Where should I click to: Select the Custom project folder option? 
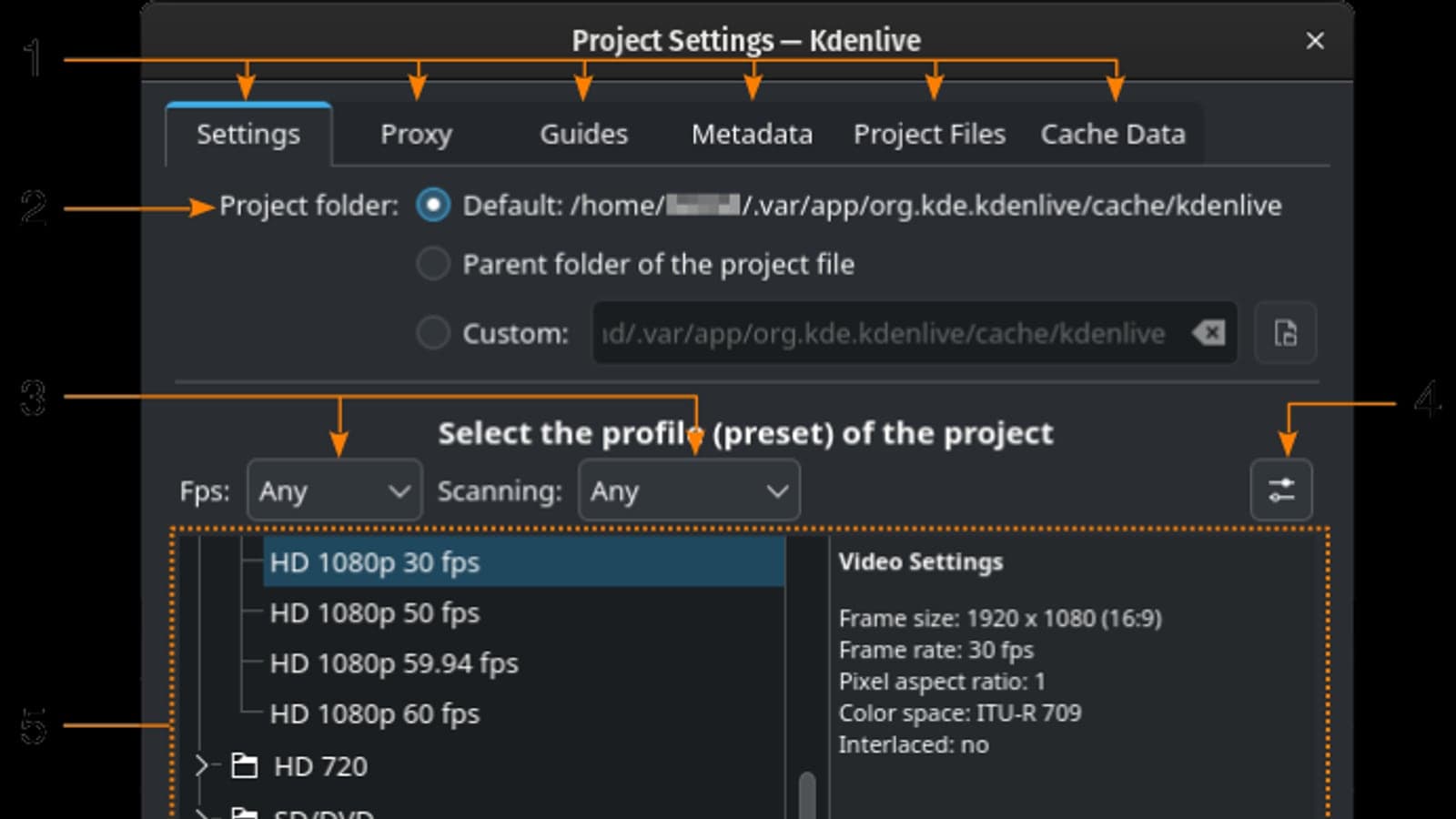coord(433,333)
